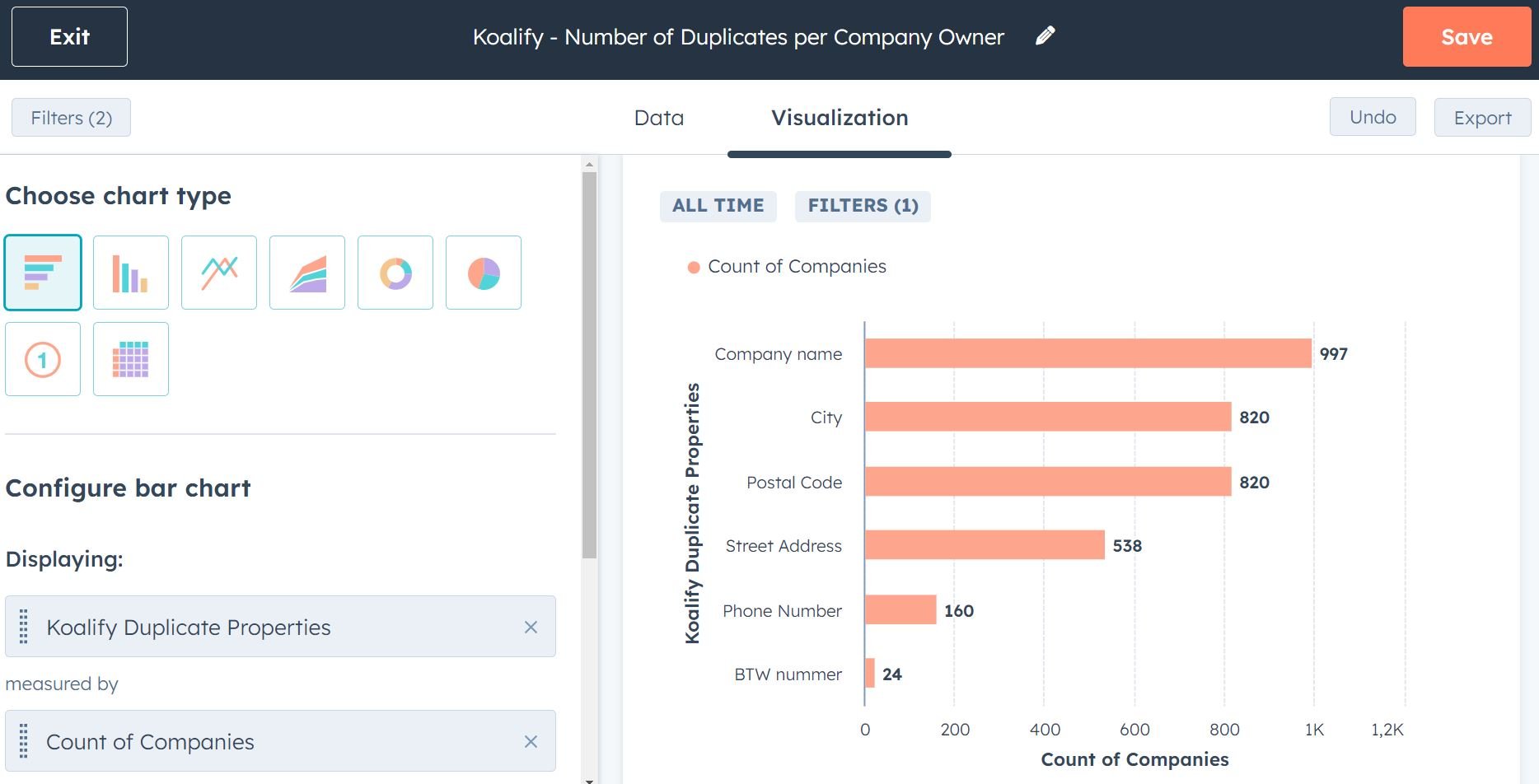Select the line chart type
The height and width of the screenshot is (784, 1539).
pyautogui.click(x=219, y=272)
